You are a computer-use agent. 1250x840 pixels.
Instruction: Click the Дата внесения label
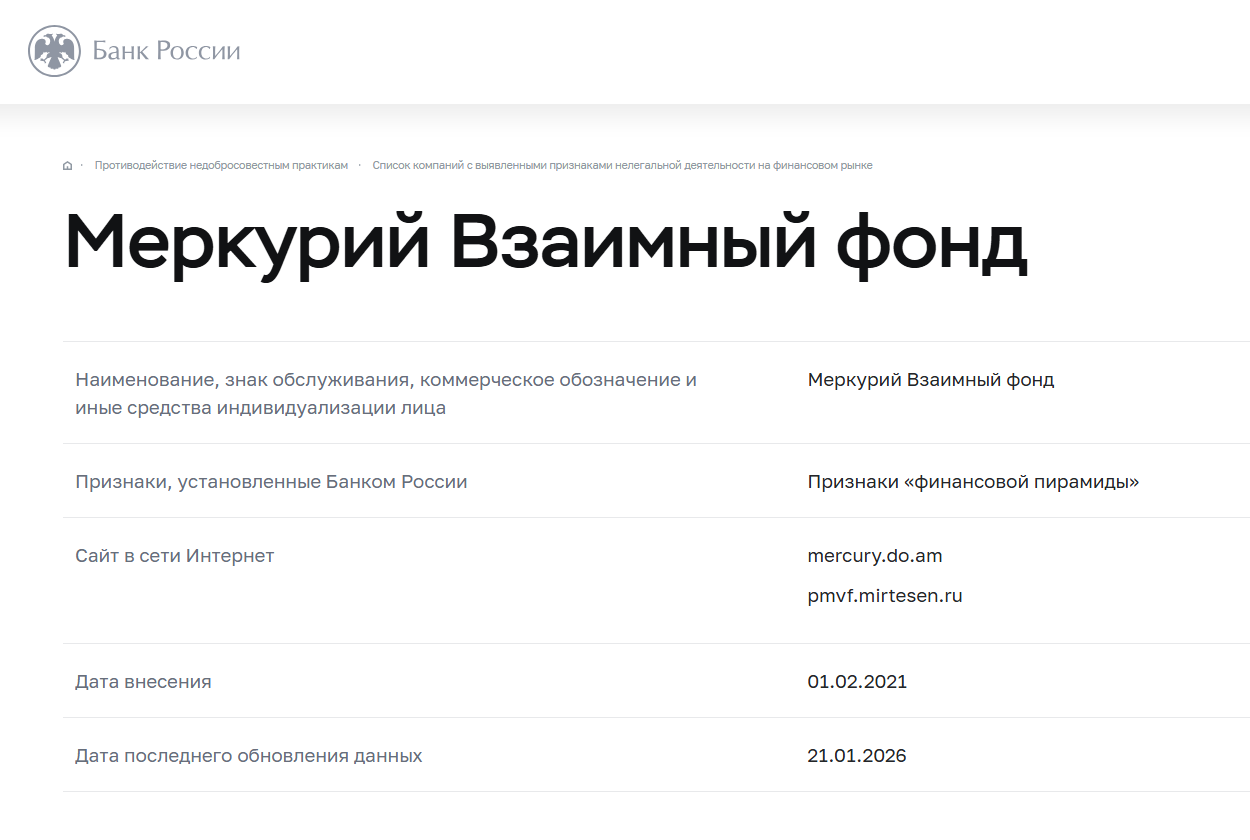[x=143, y=682]
